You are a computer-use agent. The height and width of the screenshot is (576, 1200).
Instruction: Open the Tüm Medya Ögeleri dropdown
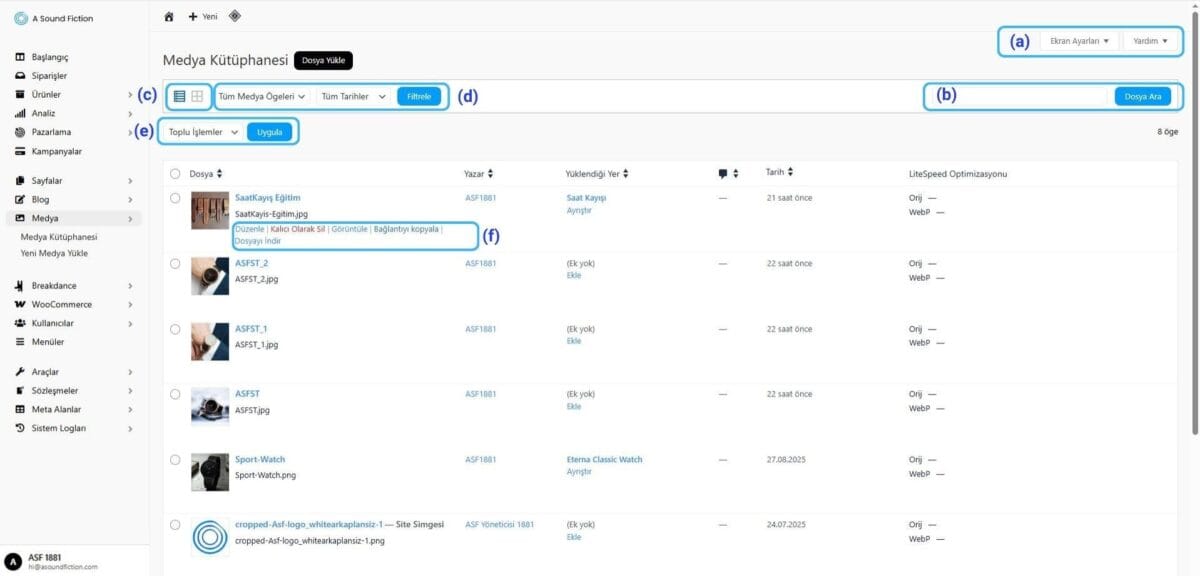[262, 97]
